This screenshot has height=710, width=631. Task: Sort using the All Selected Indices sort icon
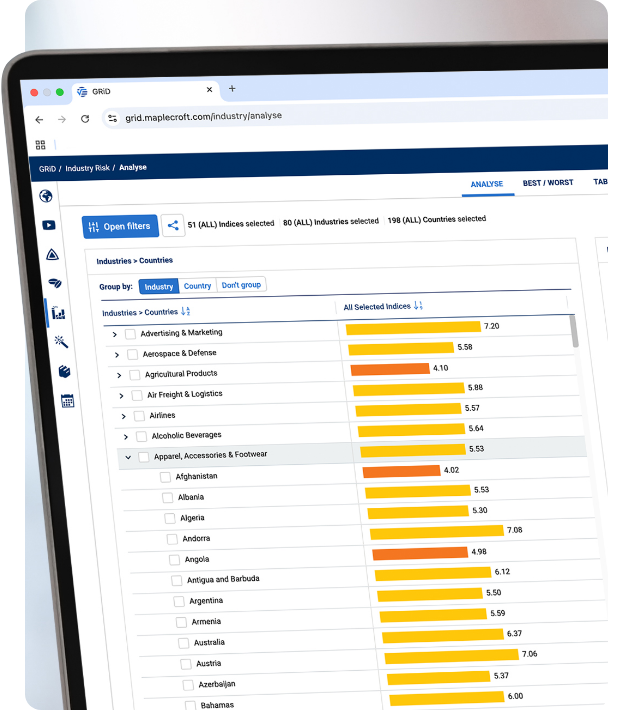pyautogui.click(x=418, y=306)
